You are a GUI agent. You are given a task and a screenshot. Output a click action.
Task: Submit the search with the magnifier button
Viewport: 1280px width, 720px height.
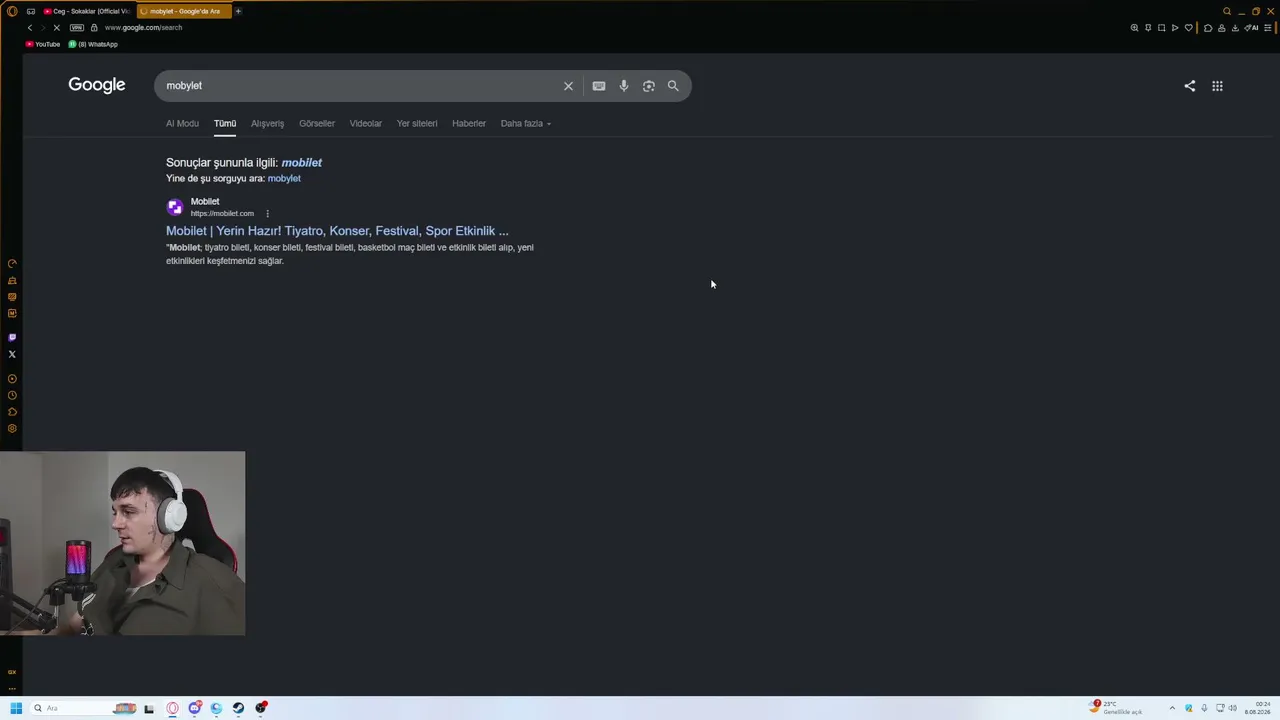pos(673,86)
